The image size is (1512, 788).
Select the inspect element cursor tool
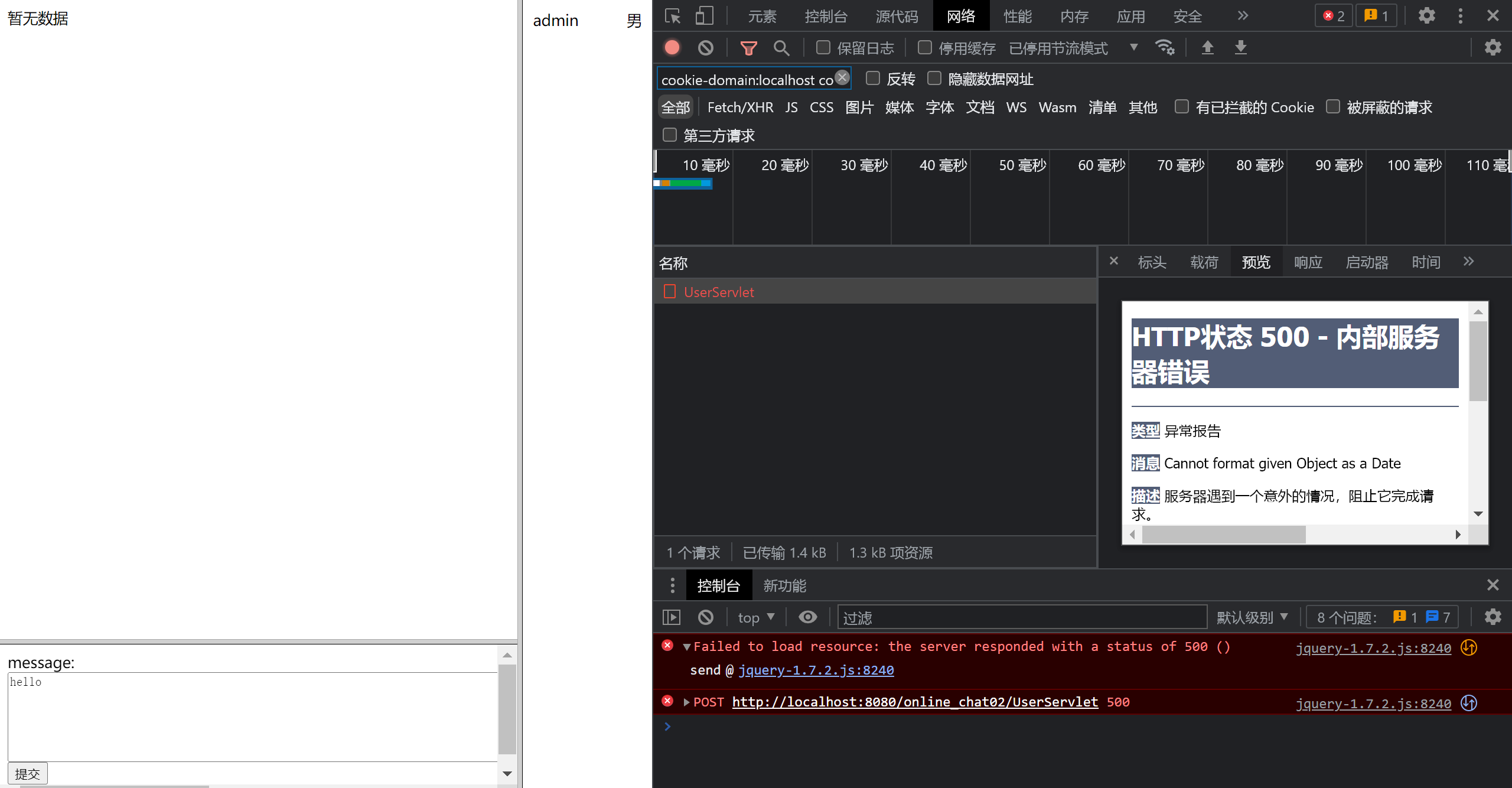[x=672, y=16]
